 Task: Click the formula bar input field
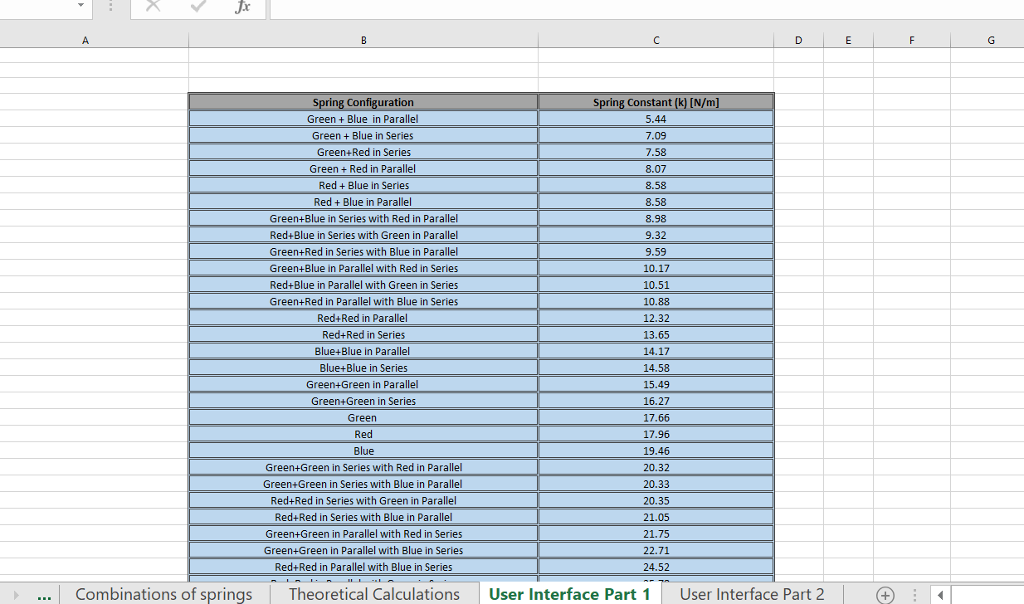647,8
